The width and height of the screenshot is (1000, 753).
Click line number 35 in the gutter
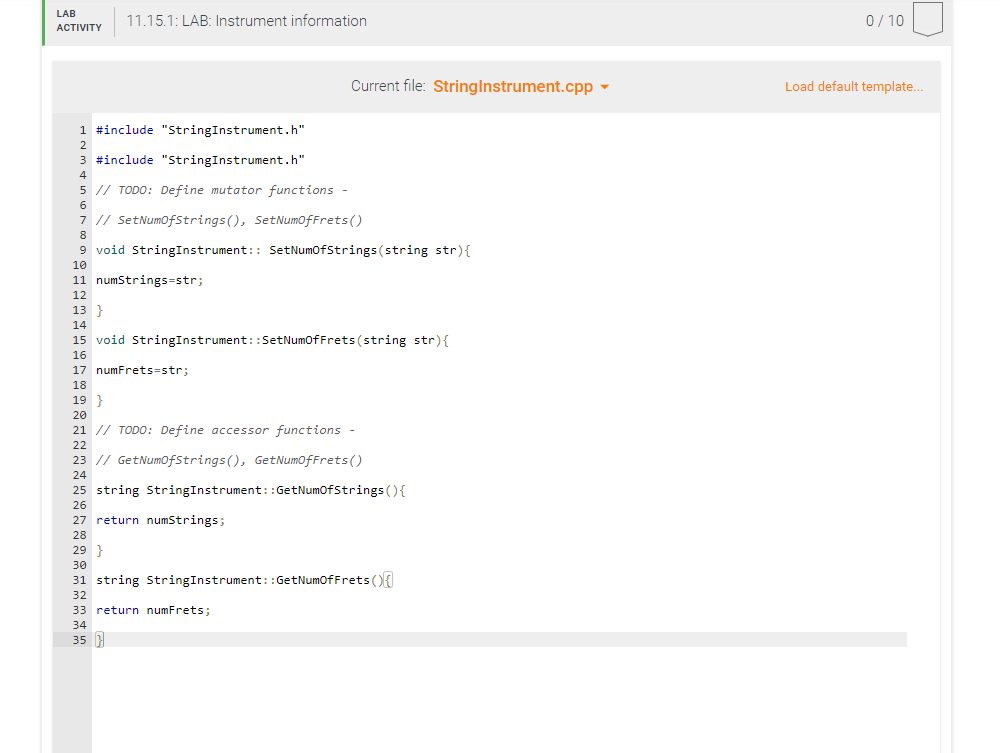pyautogui.click(x=79, y=640)
